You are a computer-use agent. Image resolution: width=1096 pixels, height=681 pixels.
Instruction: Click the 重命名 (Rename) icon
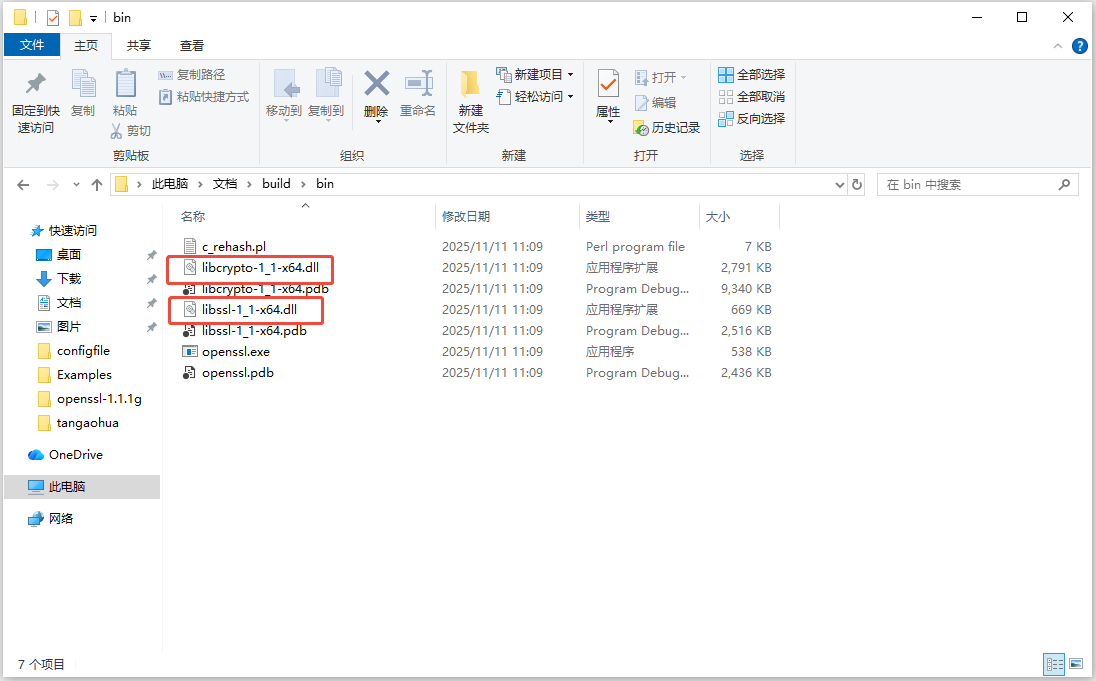click(417, 90)
